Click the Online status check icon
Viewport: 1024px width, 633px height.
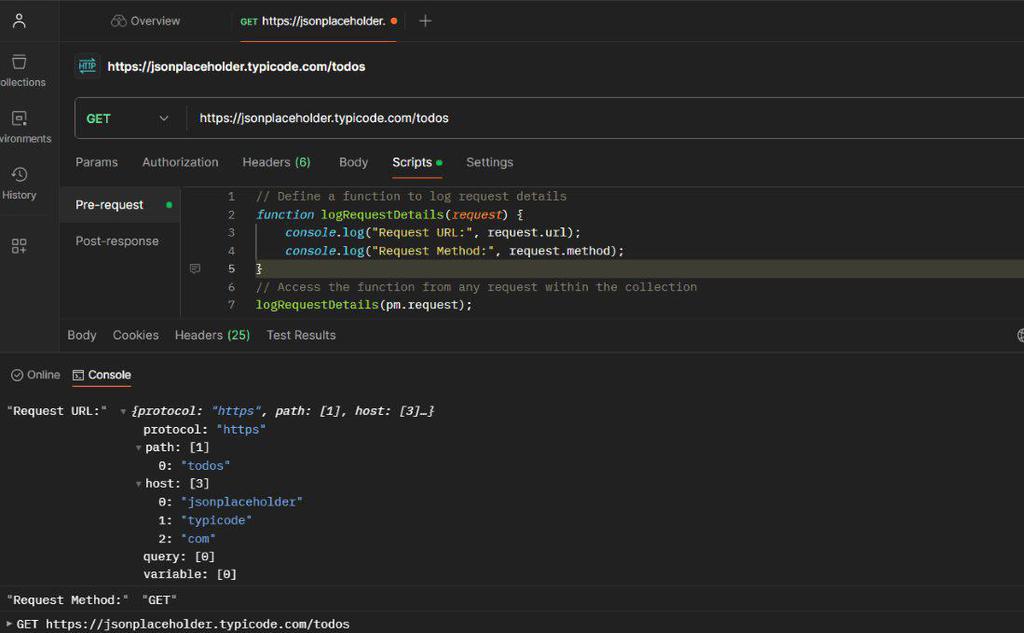[x=17, y=375]
